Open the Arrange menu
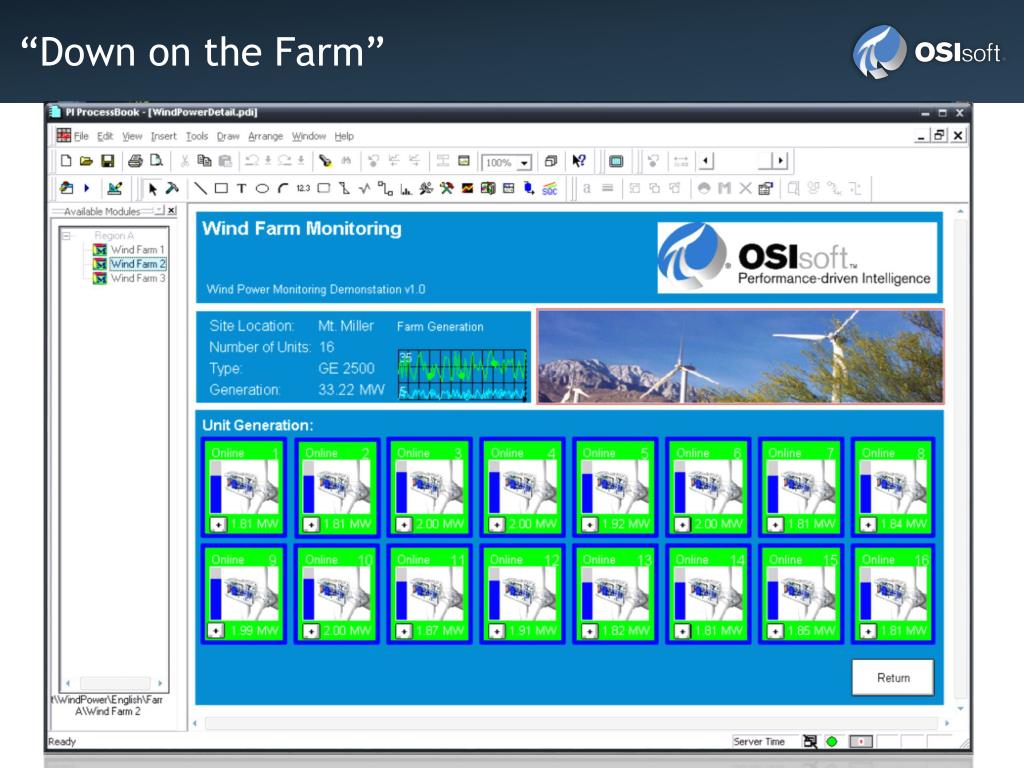 265,136
